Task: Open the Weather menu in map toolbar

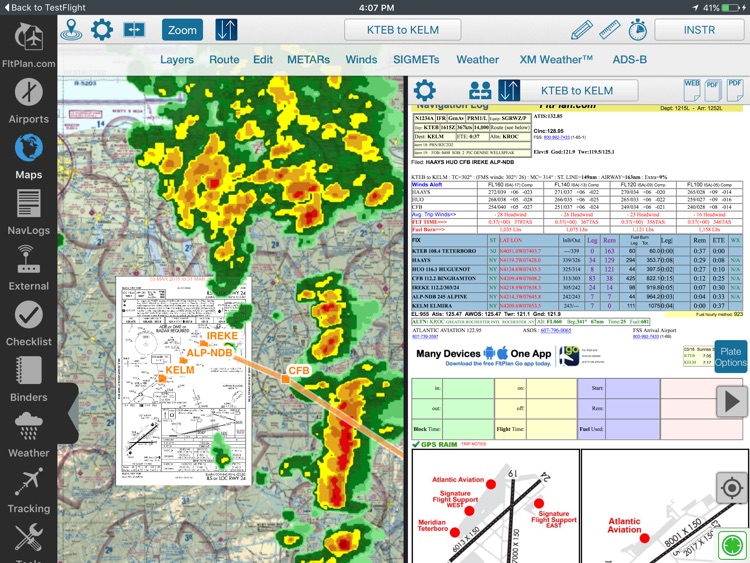Action: [x=477, y=59]
